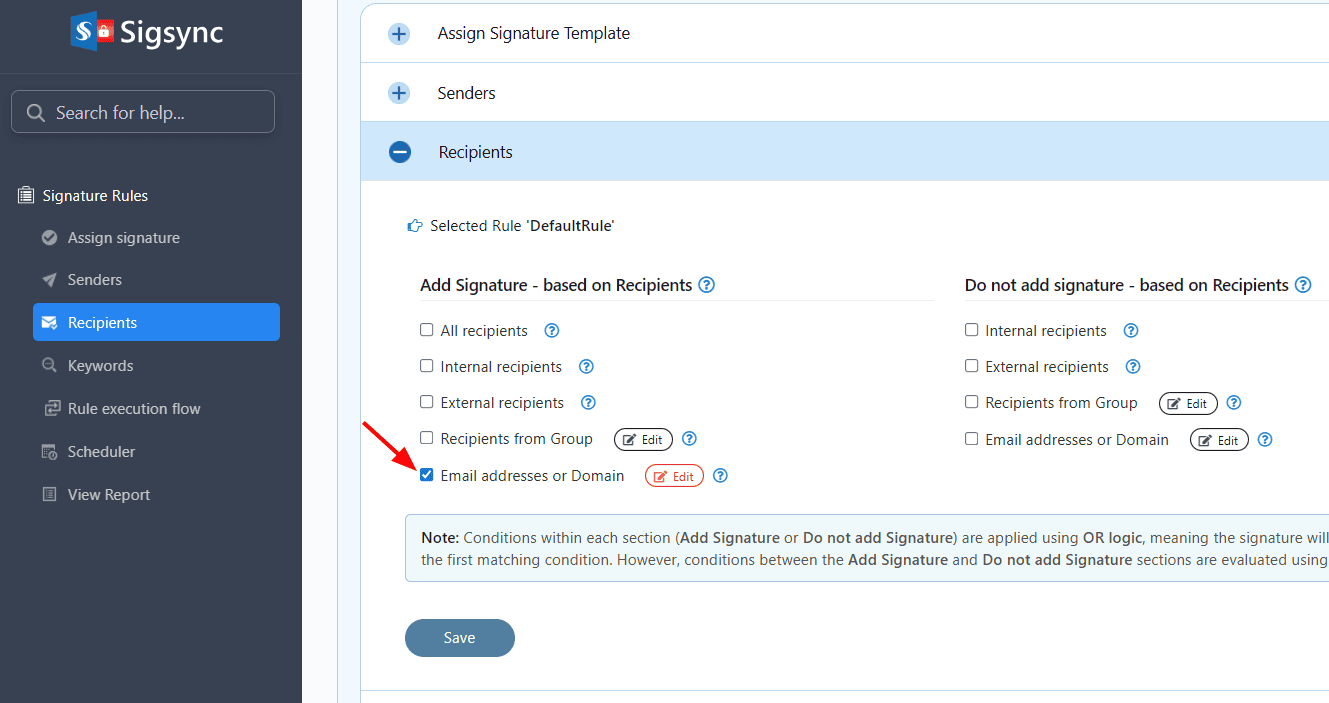Check External recipients under Do not add signature

(972, 366)
